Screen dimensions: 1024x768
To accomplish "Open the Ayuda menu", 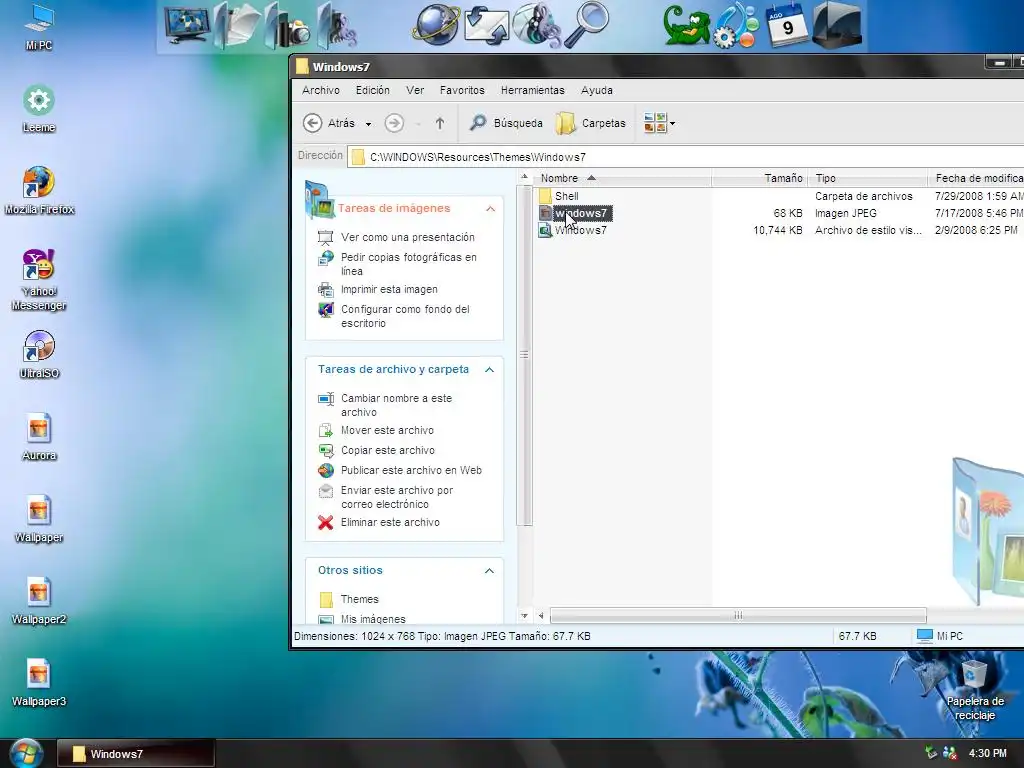I will [x=597, y=90].
